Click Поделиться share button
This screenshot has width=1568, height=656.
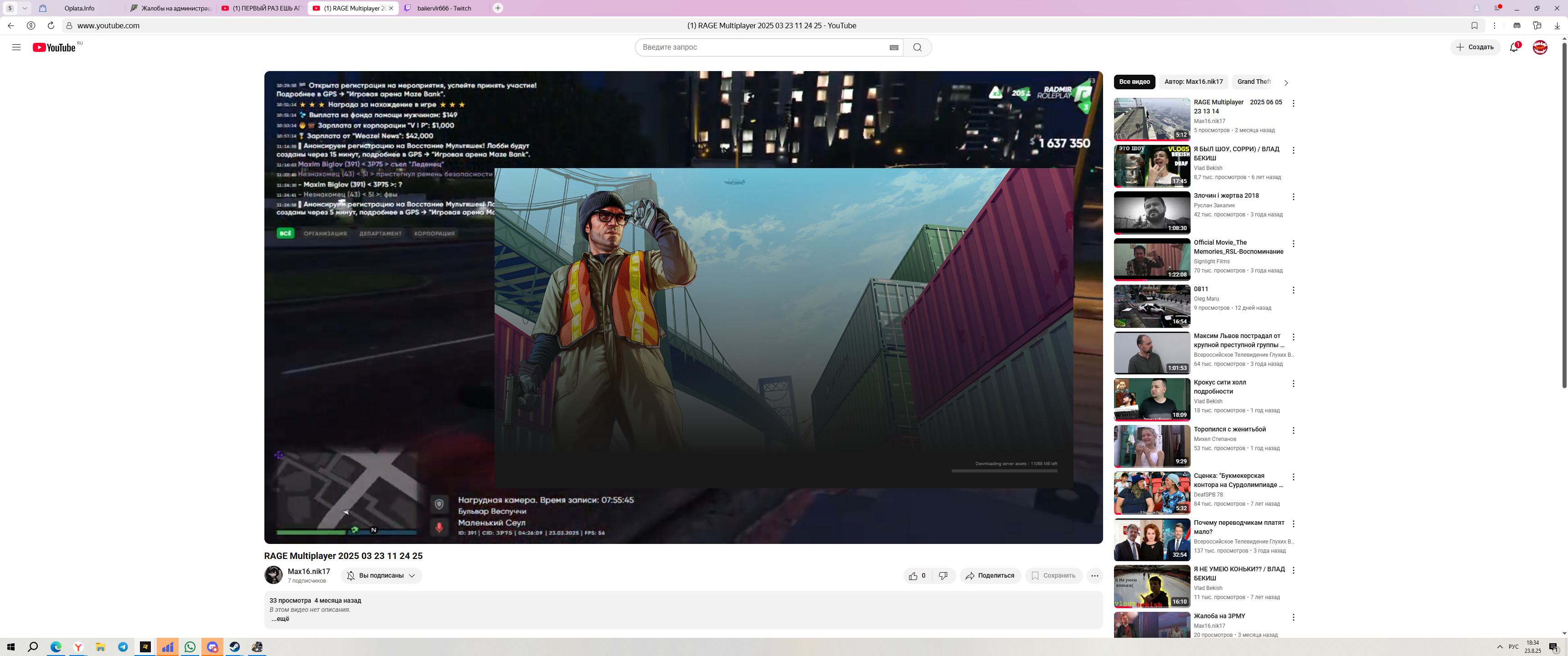[x=990, y=576]
